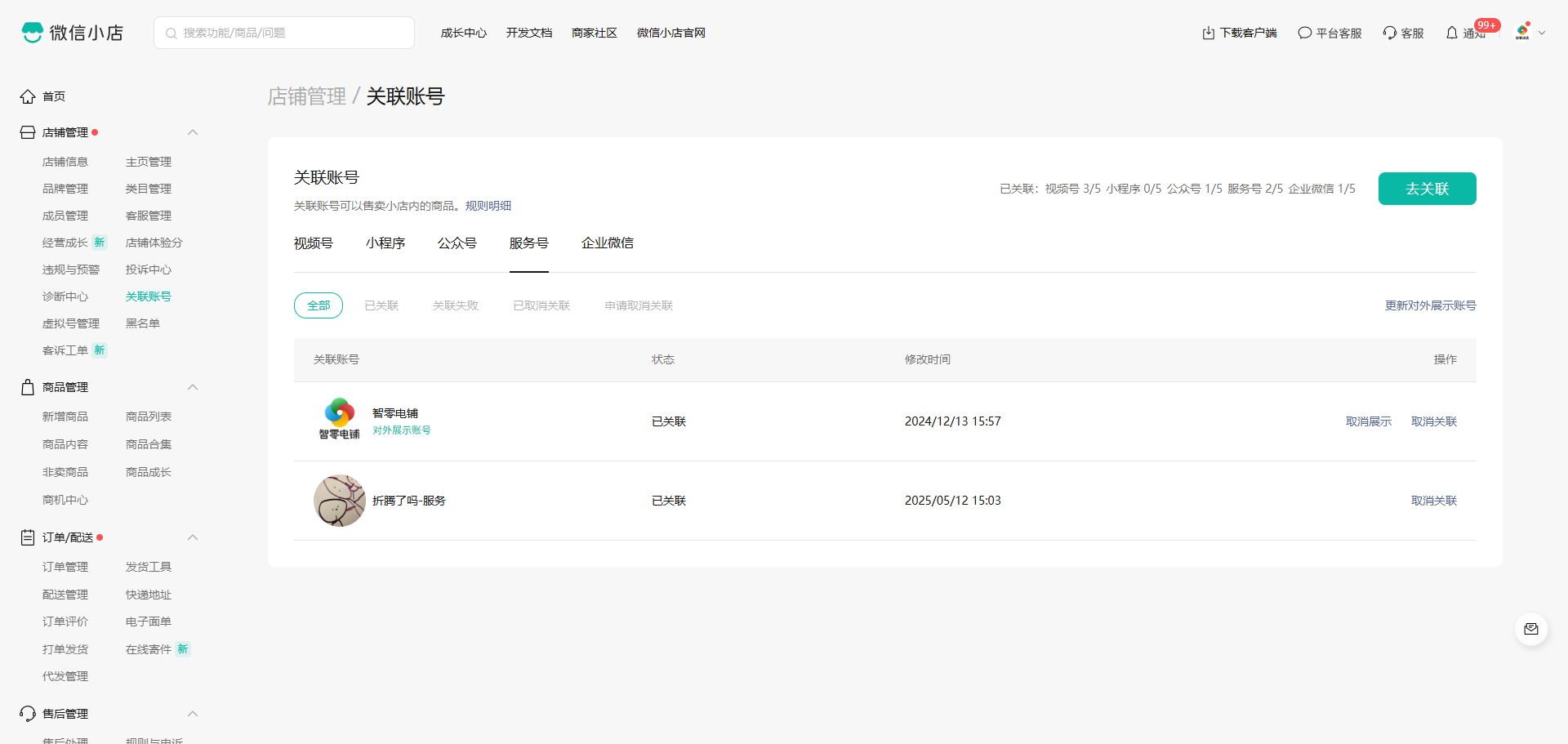Select the 服务号 tab

pyautogui.click(x=529, y=243)
